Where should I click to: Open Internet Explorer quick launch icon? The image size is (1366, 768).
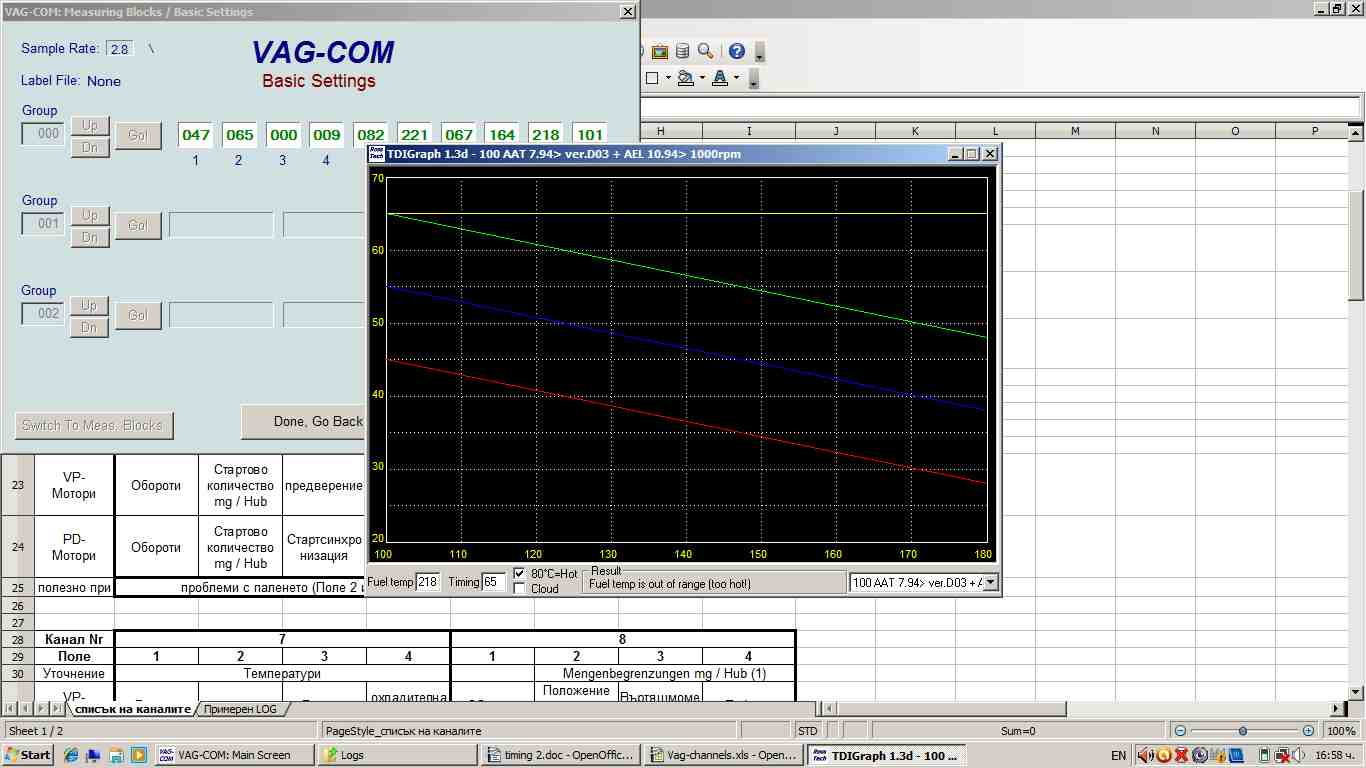[x=71, y=755]
